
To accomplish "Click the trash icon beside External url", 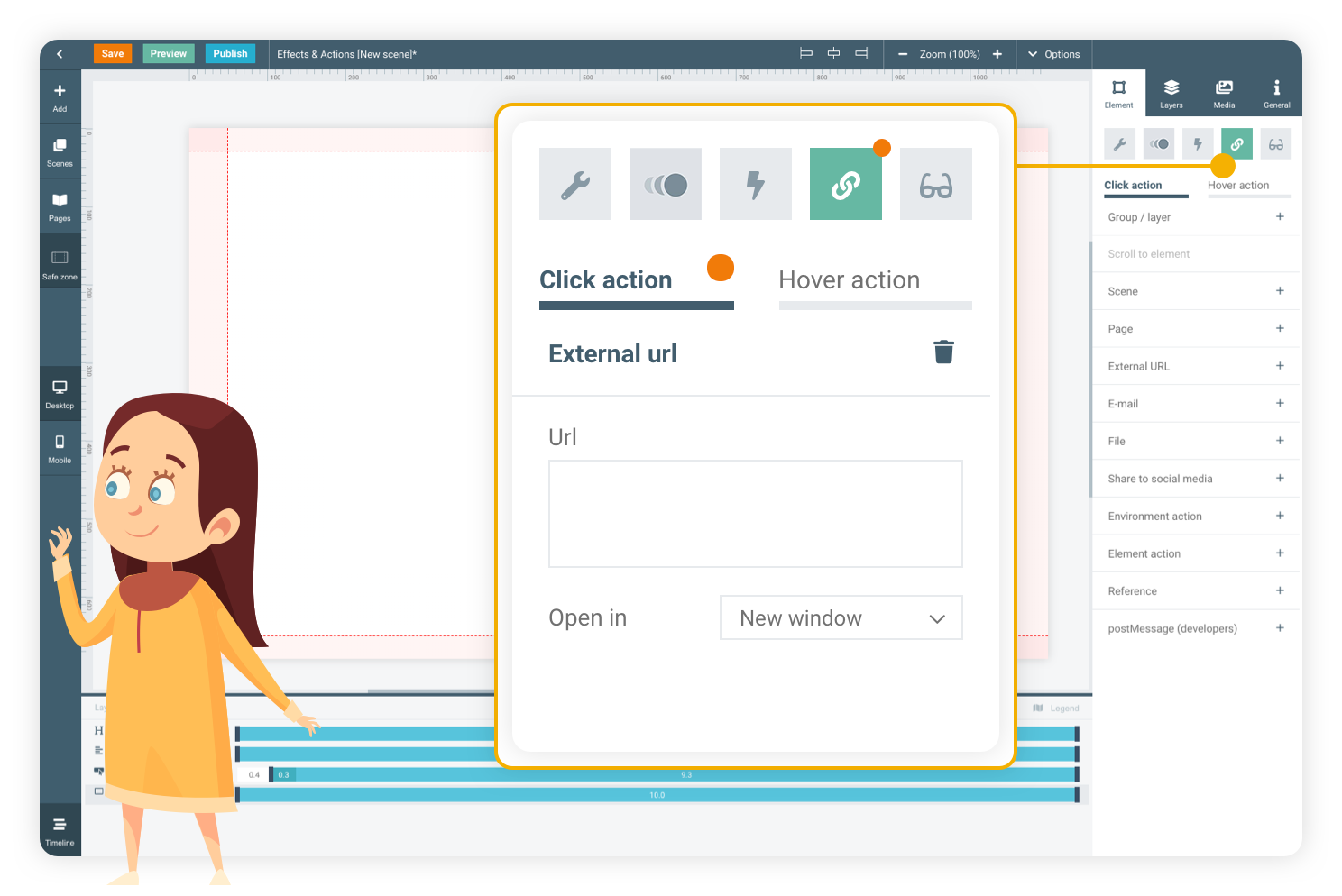I will point(943,352).
